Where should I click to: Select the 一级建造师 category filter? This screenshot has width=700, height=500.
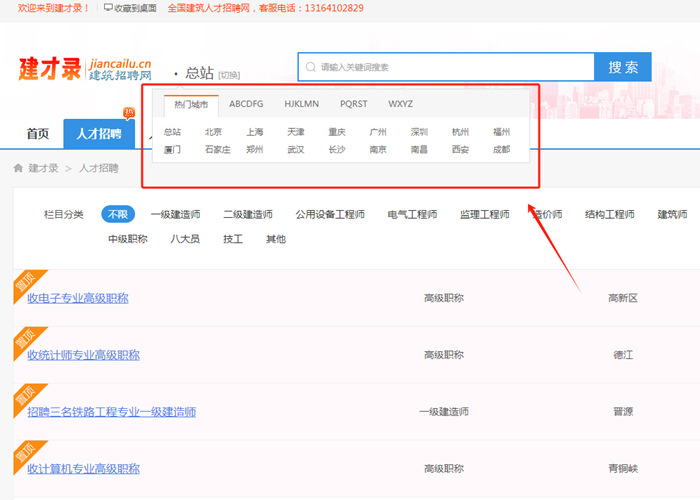pos(175,214)
